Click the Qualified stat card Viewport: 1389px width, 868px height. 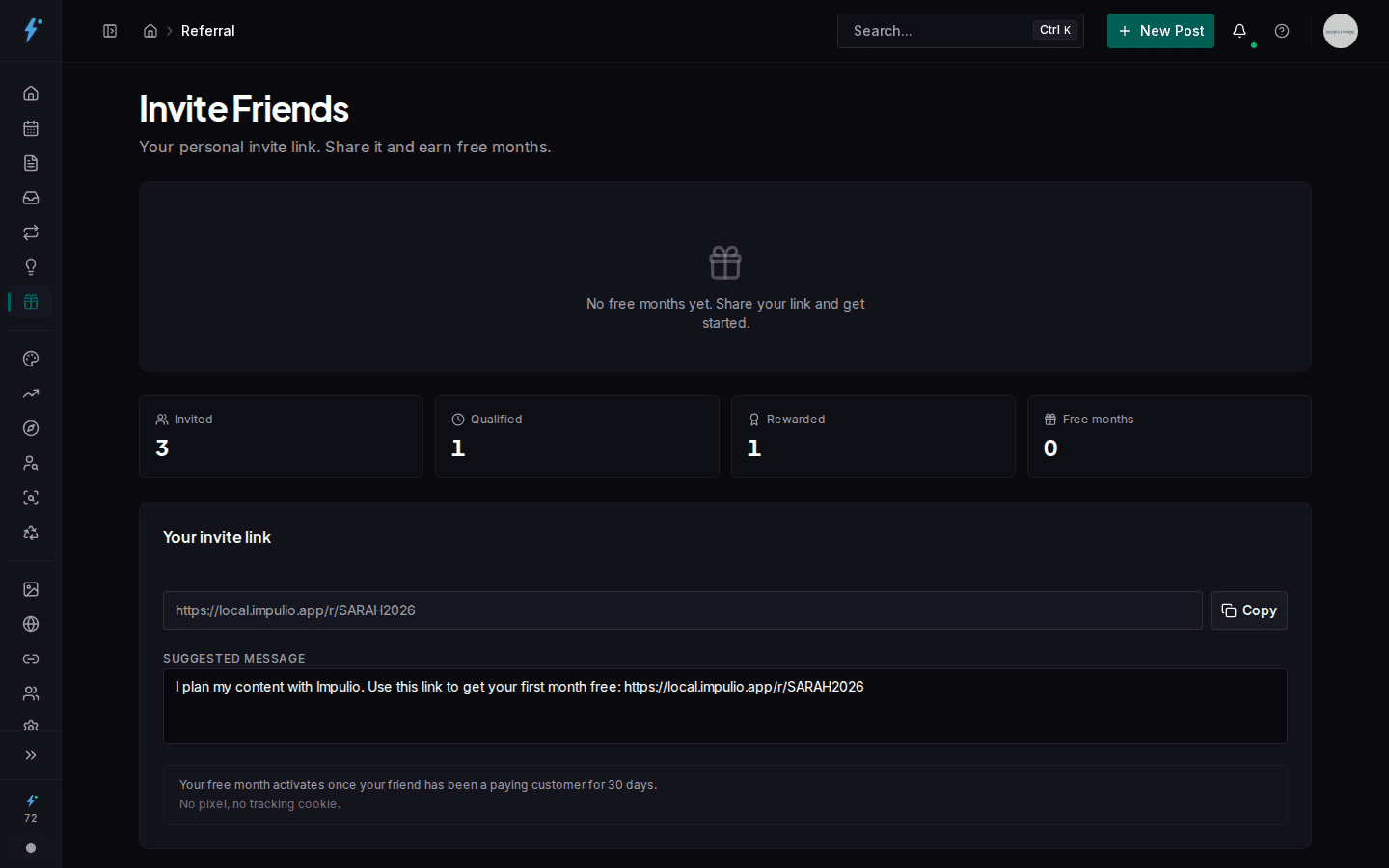577,437
